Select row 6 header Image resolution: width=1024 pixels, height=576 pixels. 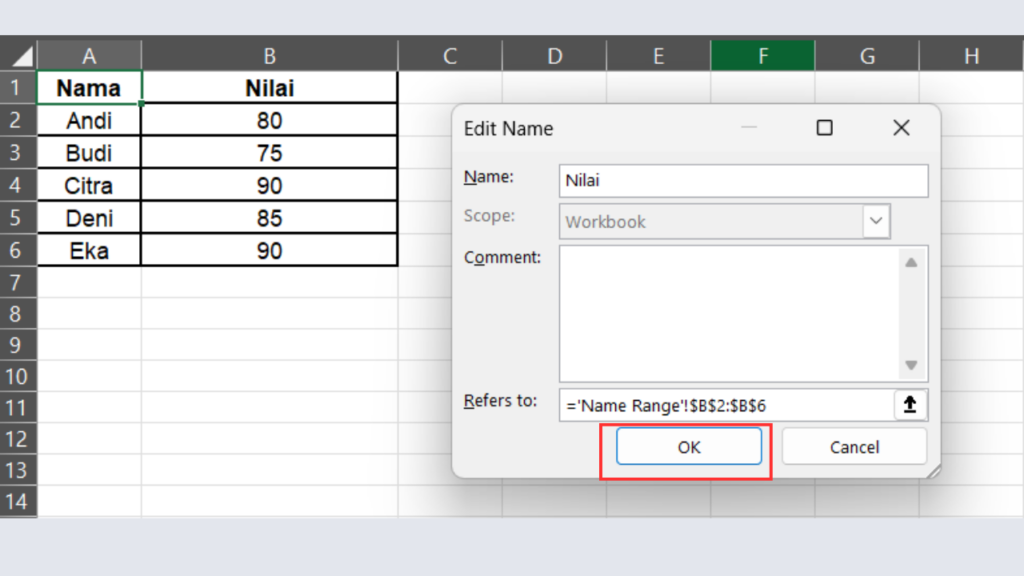[18, 251]
